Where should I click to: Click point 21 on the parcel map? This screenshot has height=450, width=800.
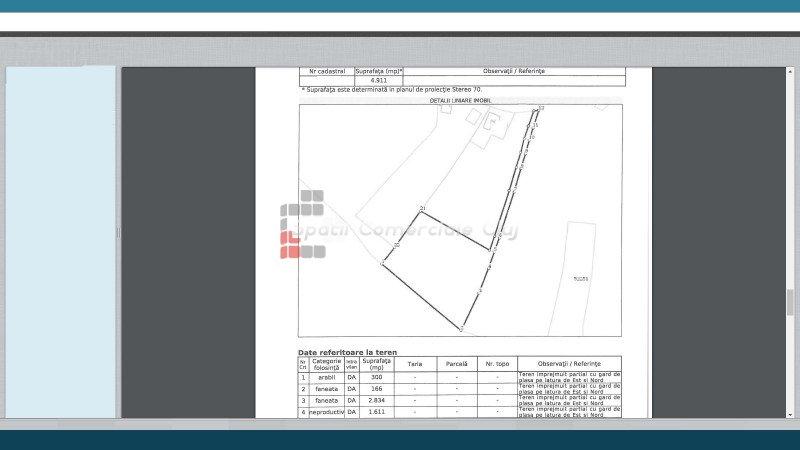[x=422, y=210]
